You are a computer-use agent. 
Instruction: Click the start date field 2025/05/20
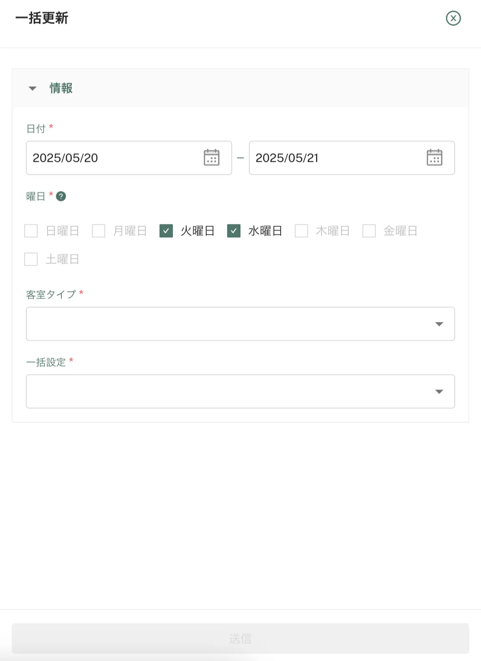(129, 158)
